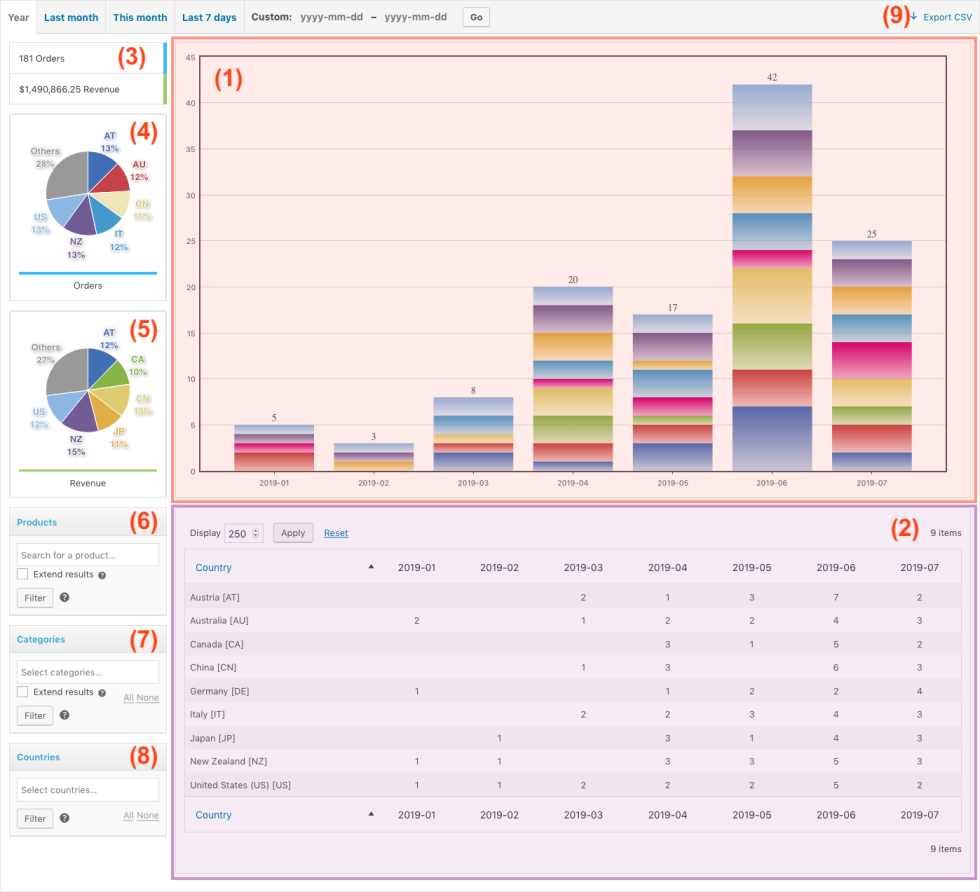Click the ascending sort arrow on Country column
The image size is (980, 892).
point(371,567)
